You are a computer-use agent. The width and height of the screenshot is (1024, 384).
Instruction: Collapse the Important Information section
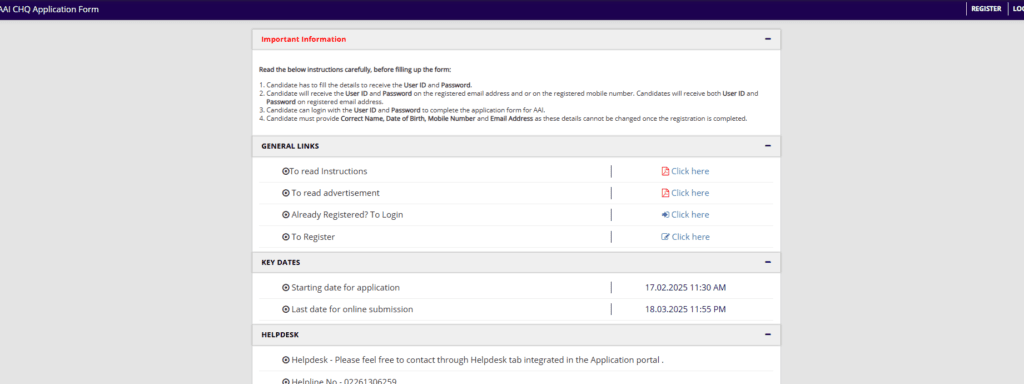(768, 39)
